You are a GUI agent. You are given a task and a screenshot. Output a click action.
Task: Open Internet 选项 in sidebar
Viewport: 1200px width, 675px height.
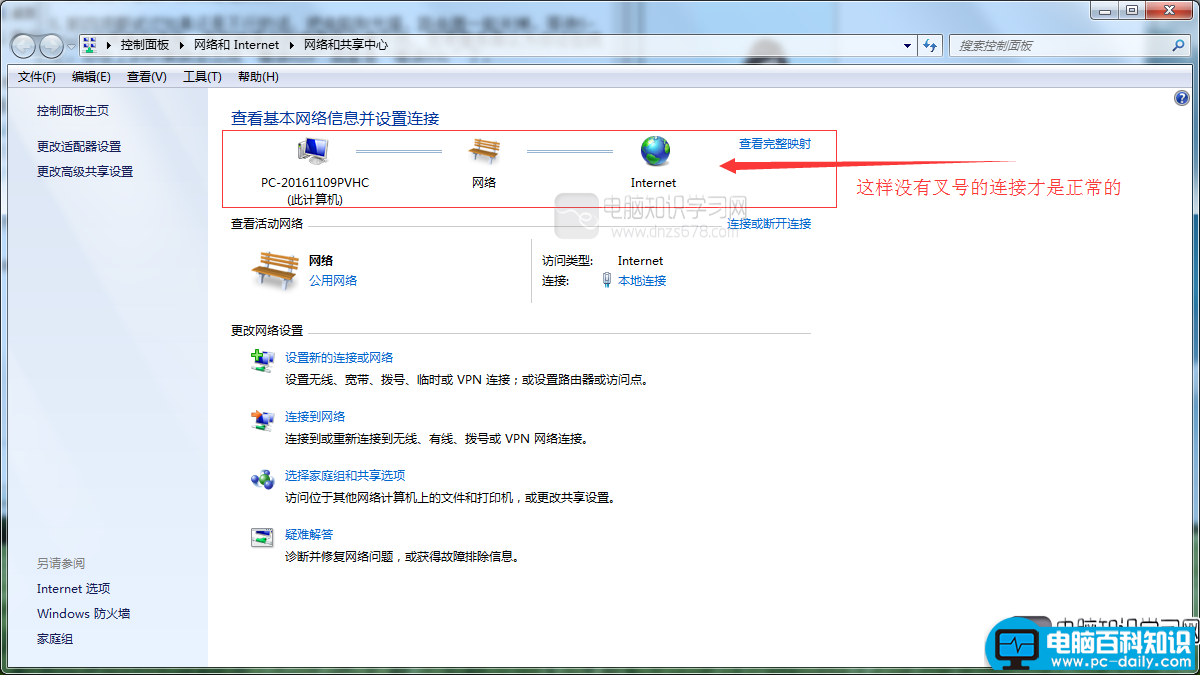click(74, 588)
